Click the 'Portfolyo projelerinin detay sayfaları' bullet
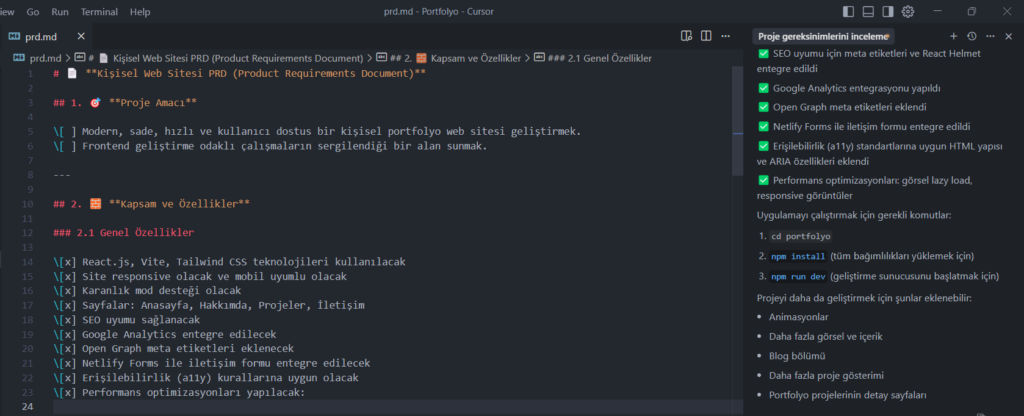The image size is (1024, 416). click(x=848, y=395)
